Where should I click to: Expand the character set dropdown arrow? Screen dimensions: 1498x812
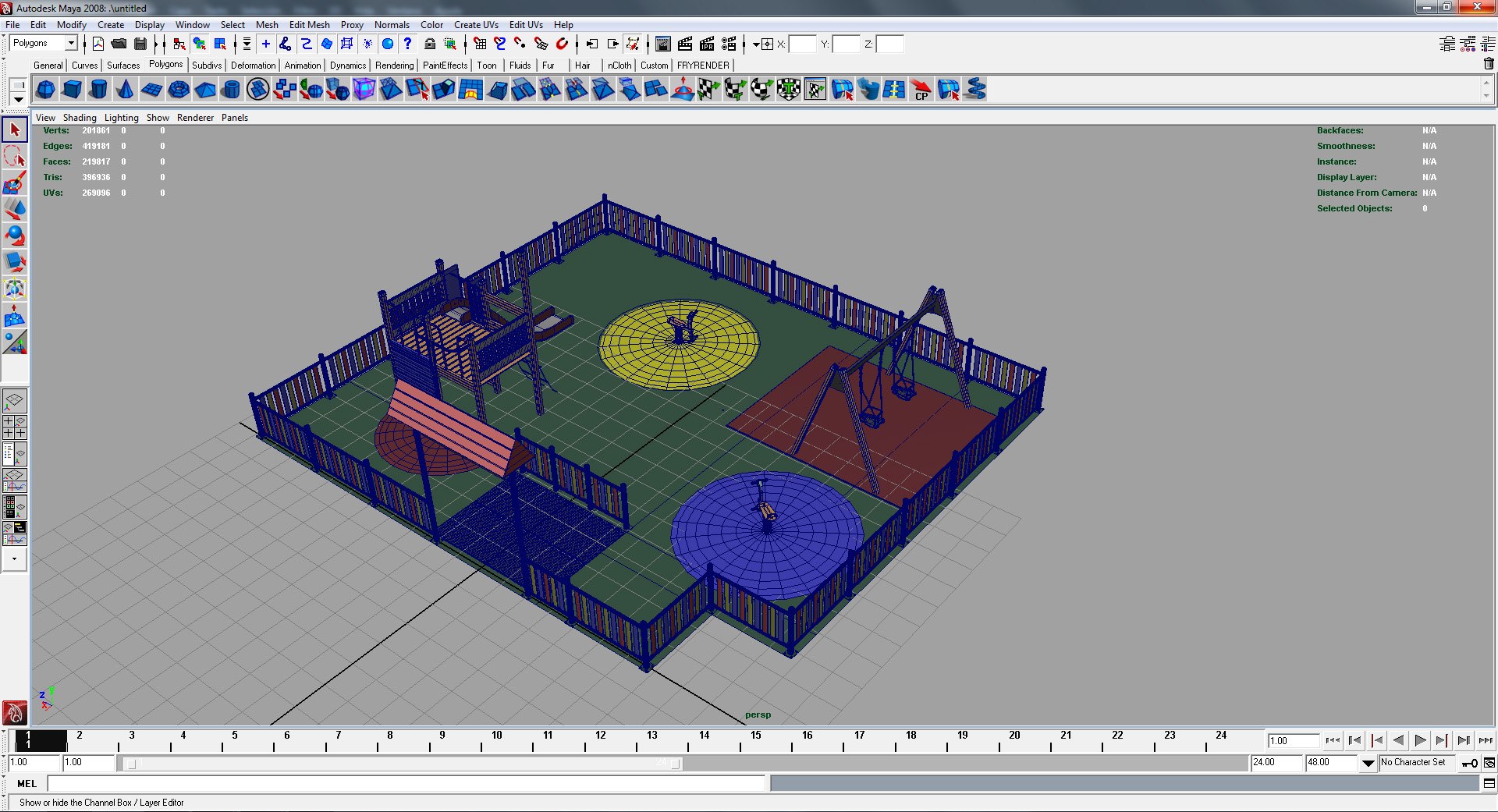pos(1368,763)
